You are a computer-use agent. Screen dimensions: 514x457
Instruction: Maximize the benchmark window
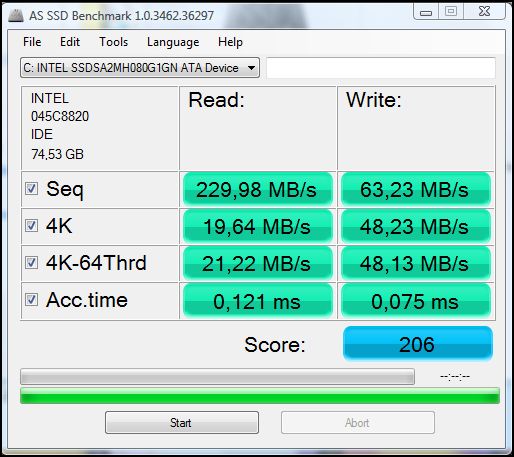tap(451, 12)
